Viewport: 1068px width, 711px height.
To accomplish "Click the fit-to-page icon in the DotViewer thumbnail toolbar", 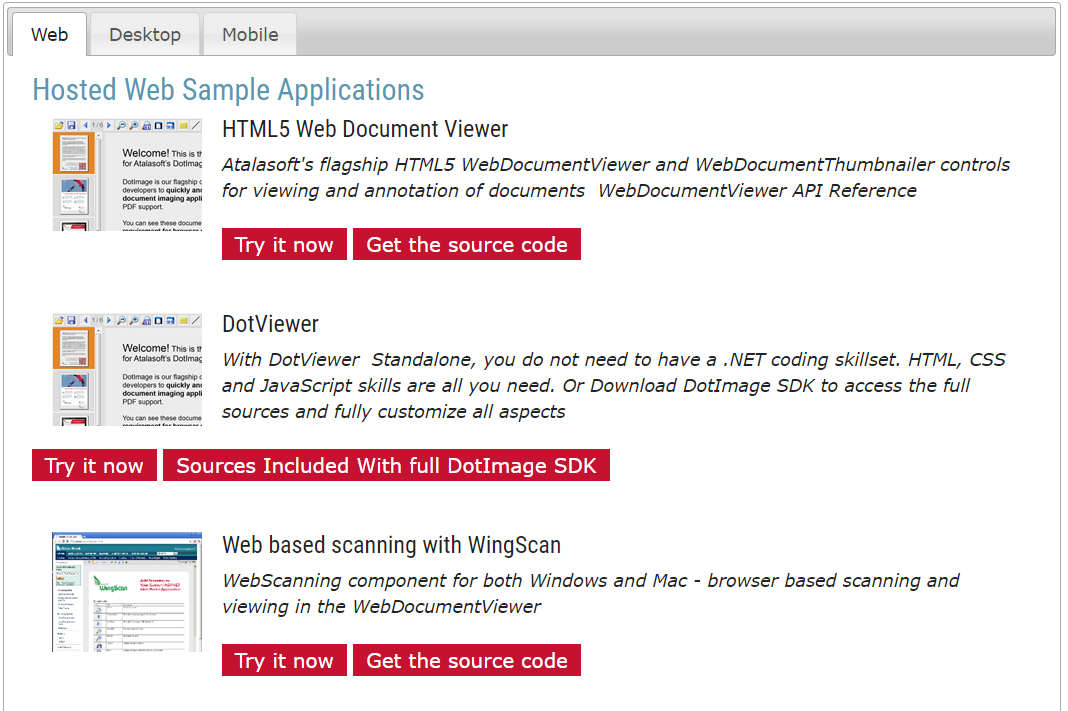I will pyautogui.click(x=157, y=319).
